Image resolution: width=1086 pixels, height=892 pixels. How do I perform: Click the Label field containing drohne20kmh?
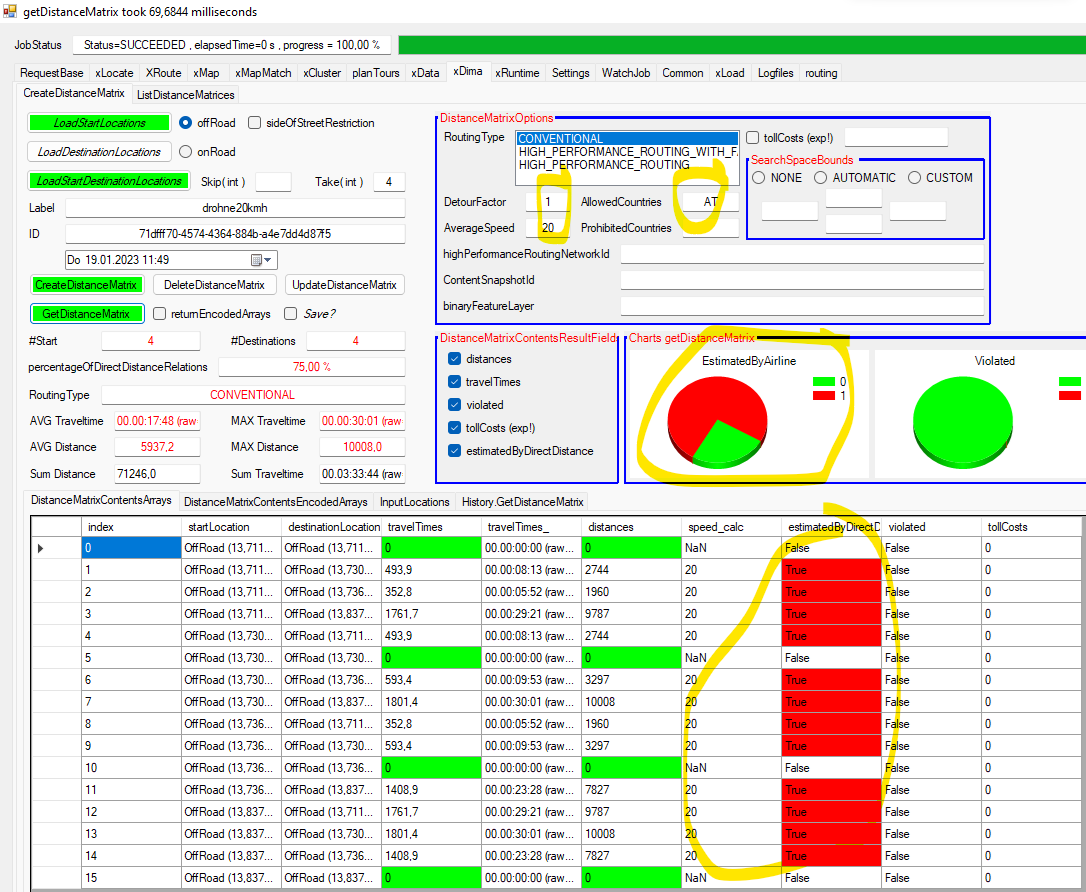234,208
